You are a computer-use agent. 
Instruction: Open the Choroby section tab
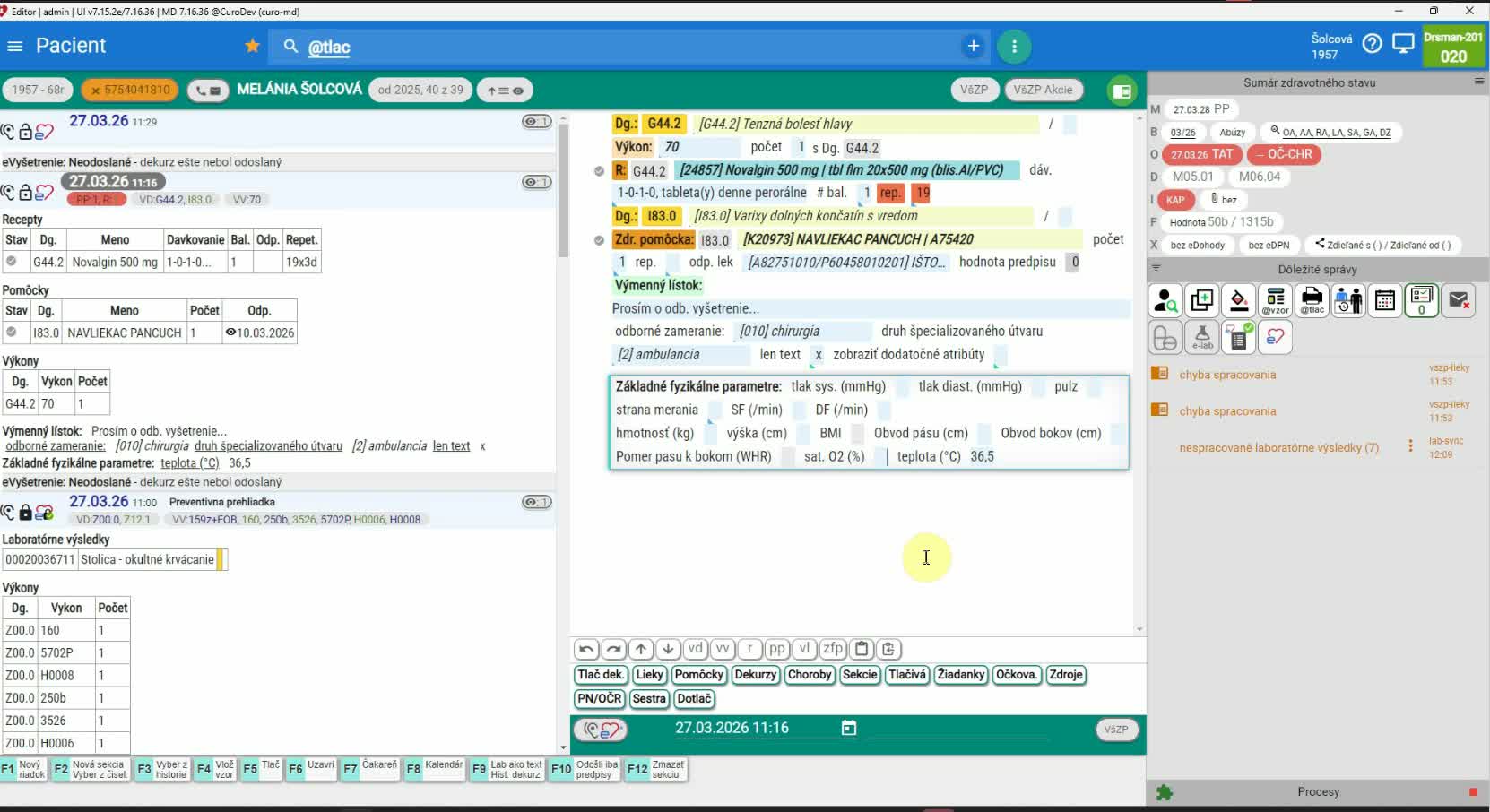click(x=809, y=675)
